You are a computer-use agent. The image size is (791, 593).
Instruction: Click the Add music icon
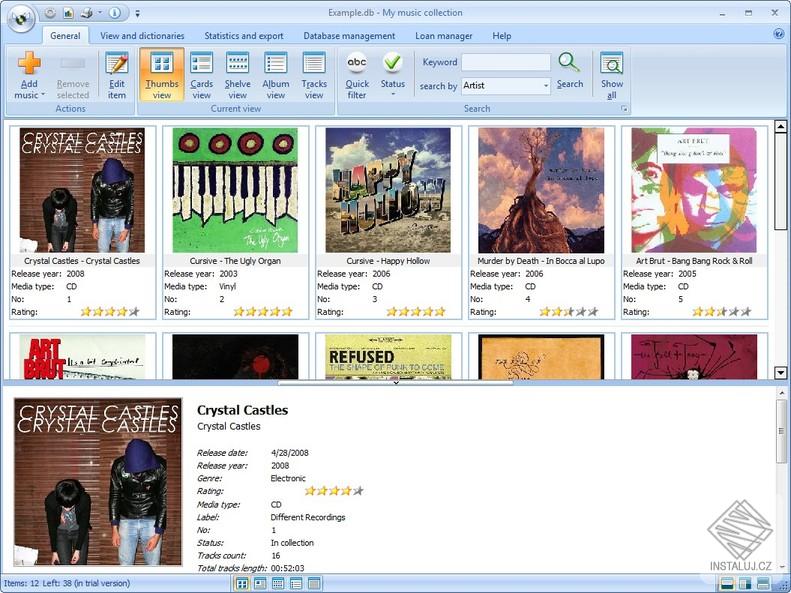coord(29,65)
